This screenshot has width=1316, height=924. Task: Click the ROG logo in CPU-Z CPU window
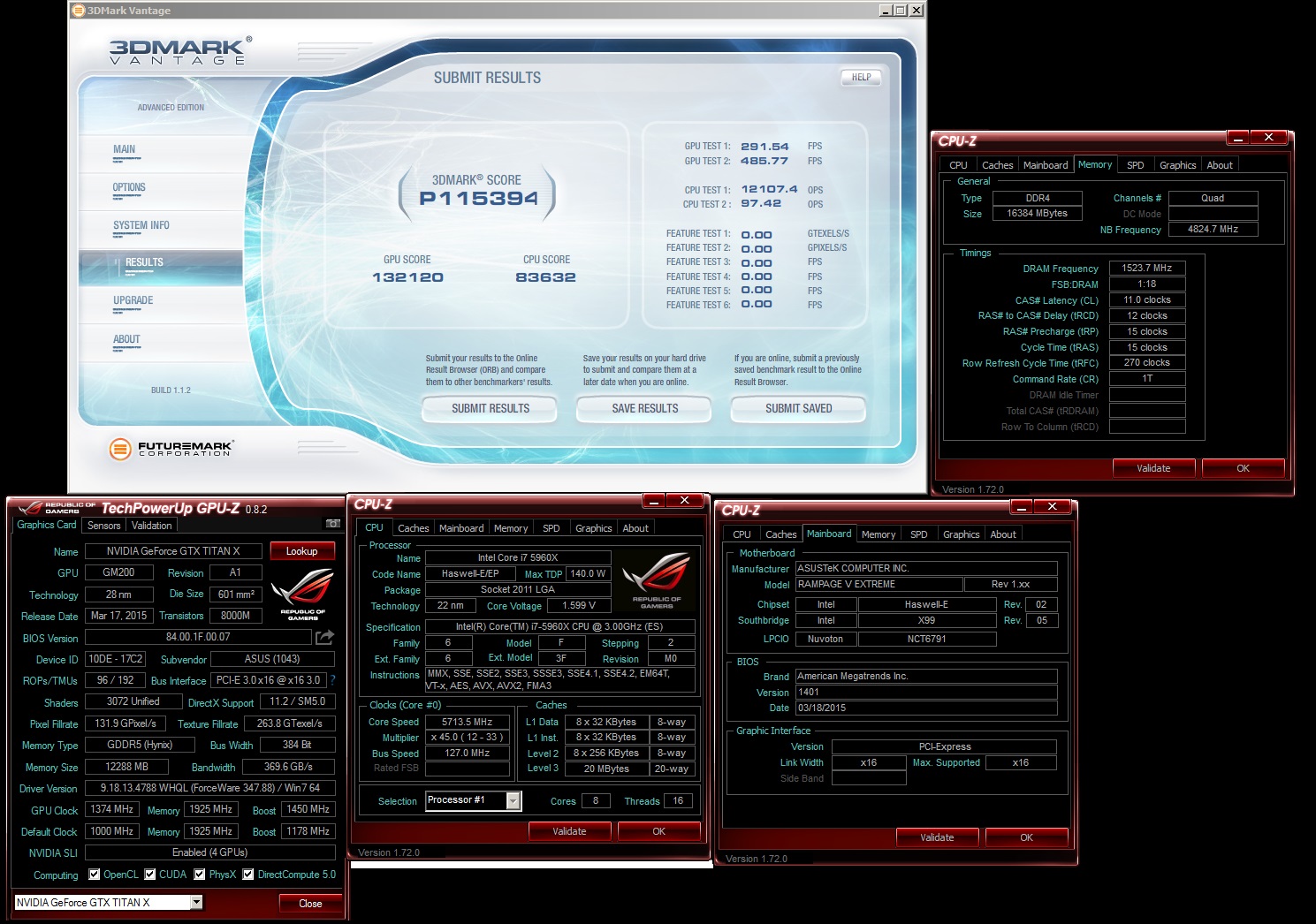[657, 580]
